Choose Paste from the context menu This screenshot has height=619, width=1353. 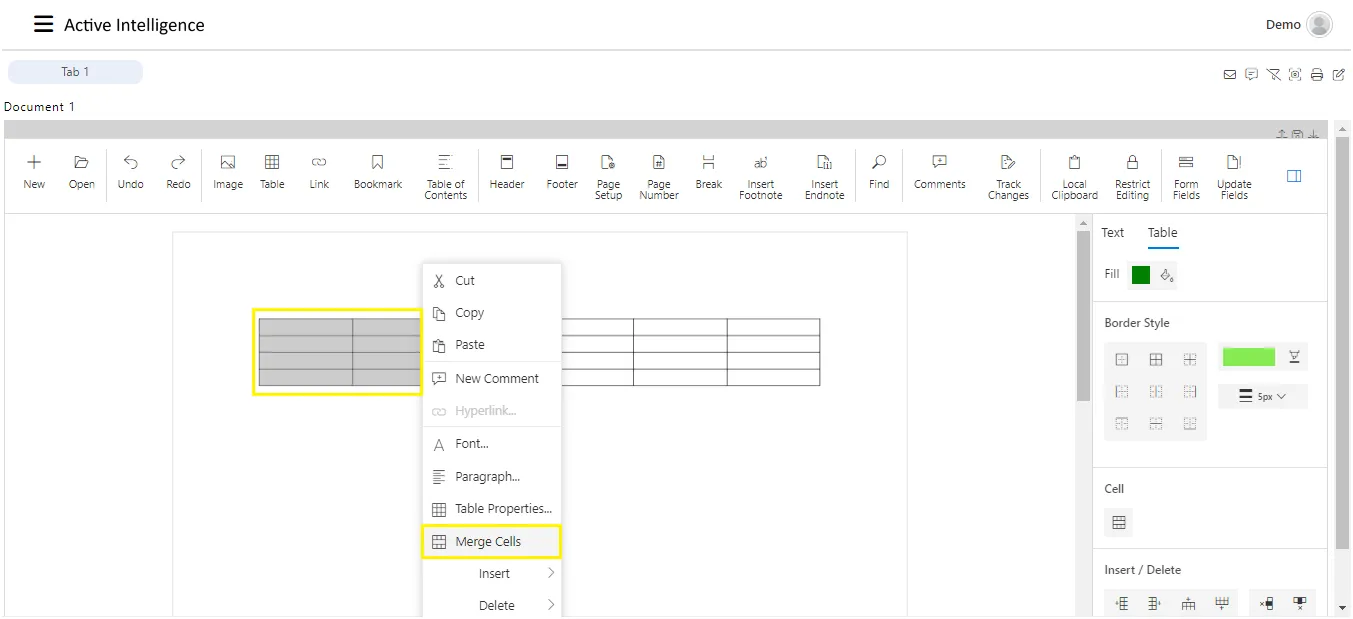coord(492,345)
